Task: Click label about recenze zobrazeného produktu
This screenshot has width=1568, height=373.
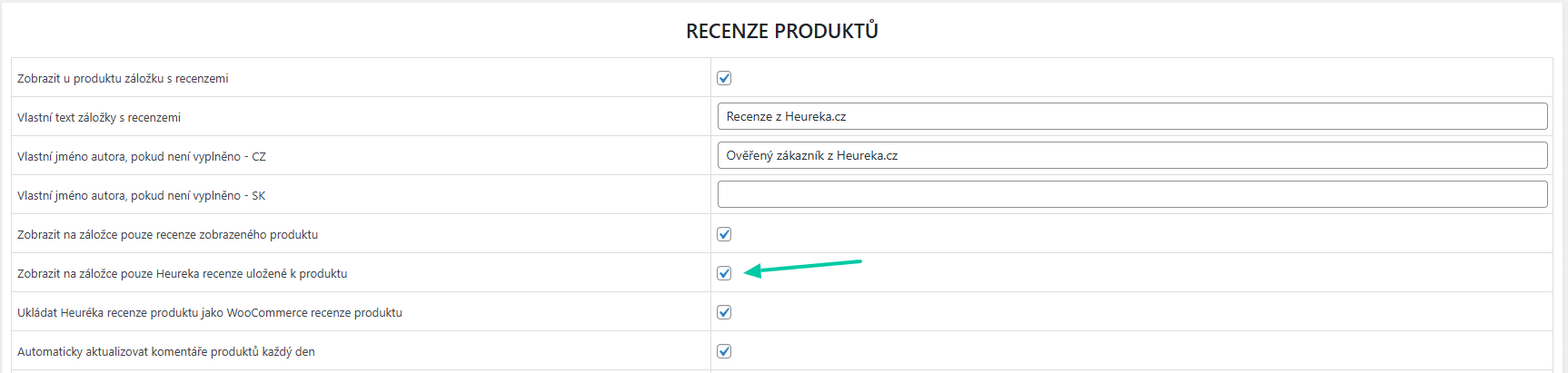Action: (167, 235)
